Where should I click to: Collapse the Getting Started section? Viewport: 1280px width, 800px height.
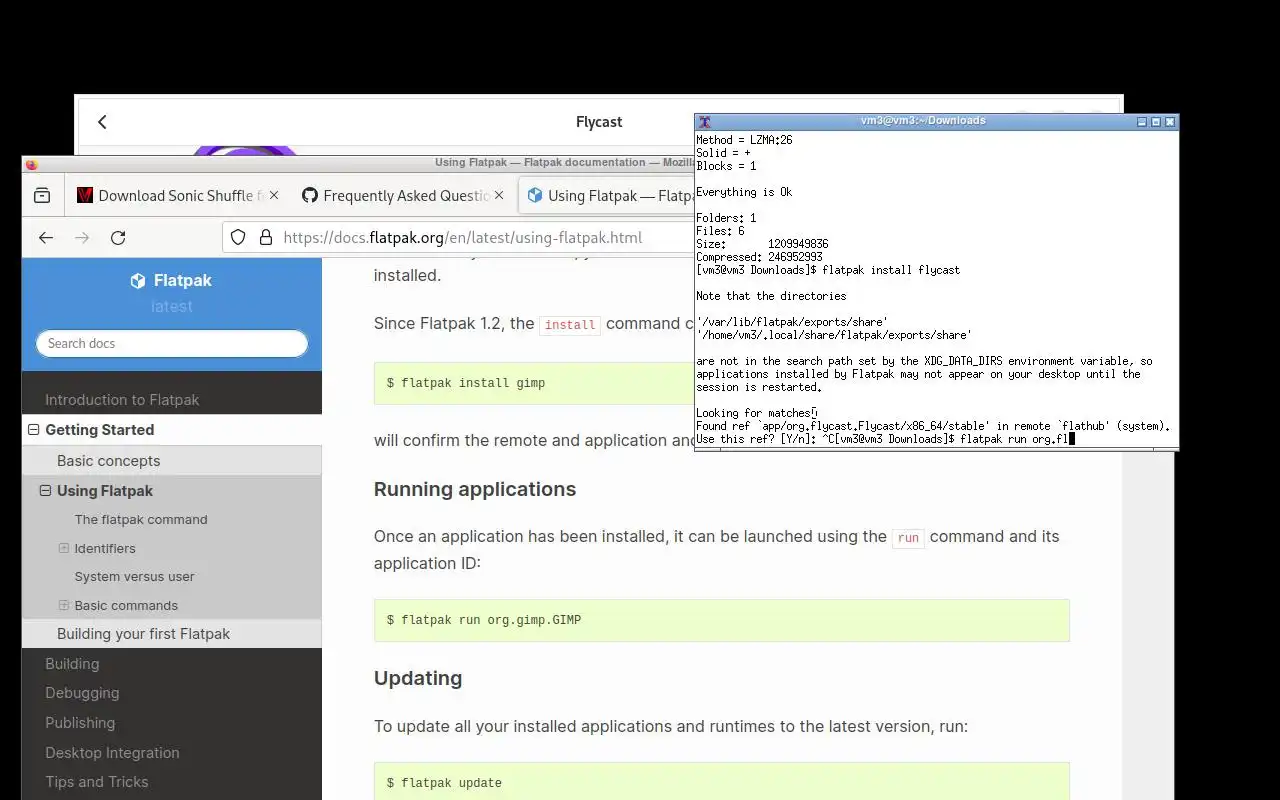tap(33, 430)
